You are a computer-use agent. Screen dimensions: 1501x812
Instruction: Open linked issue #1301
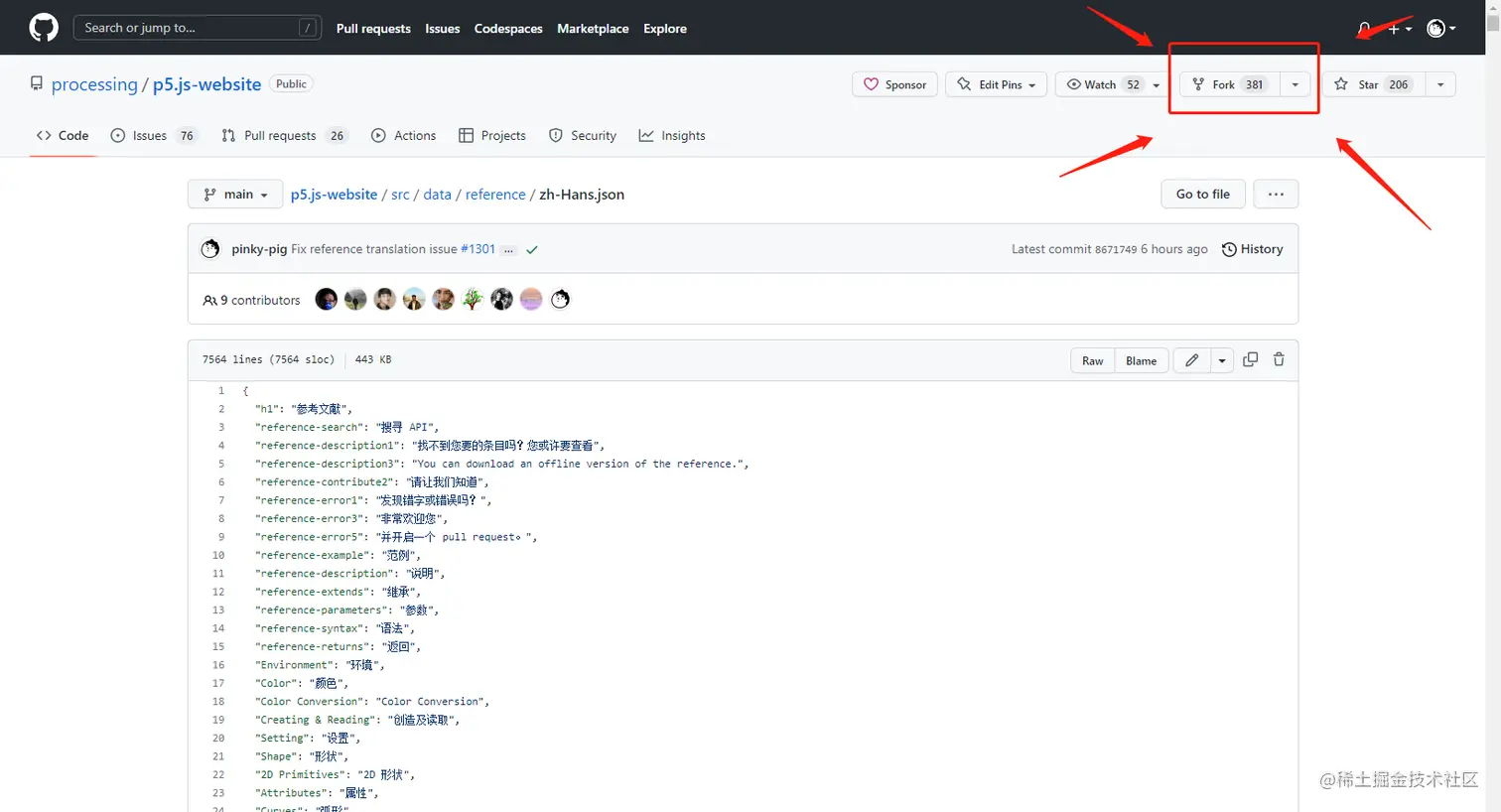pyautogui.click(x=478, y=249)
